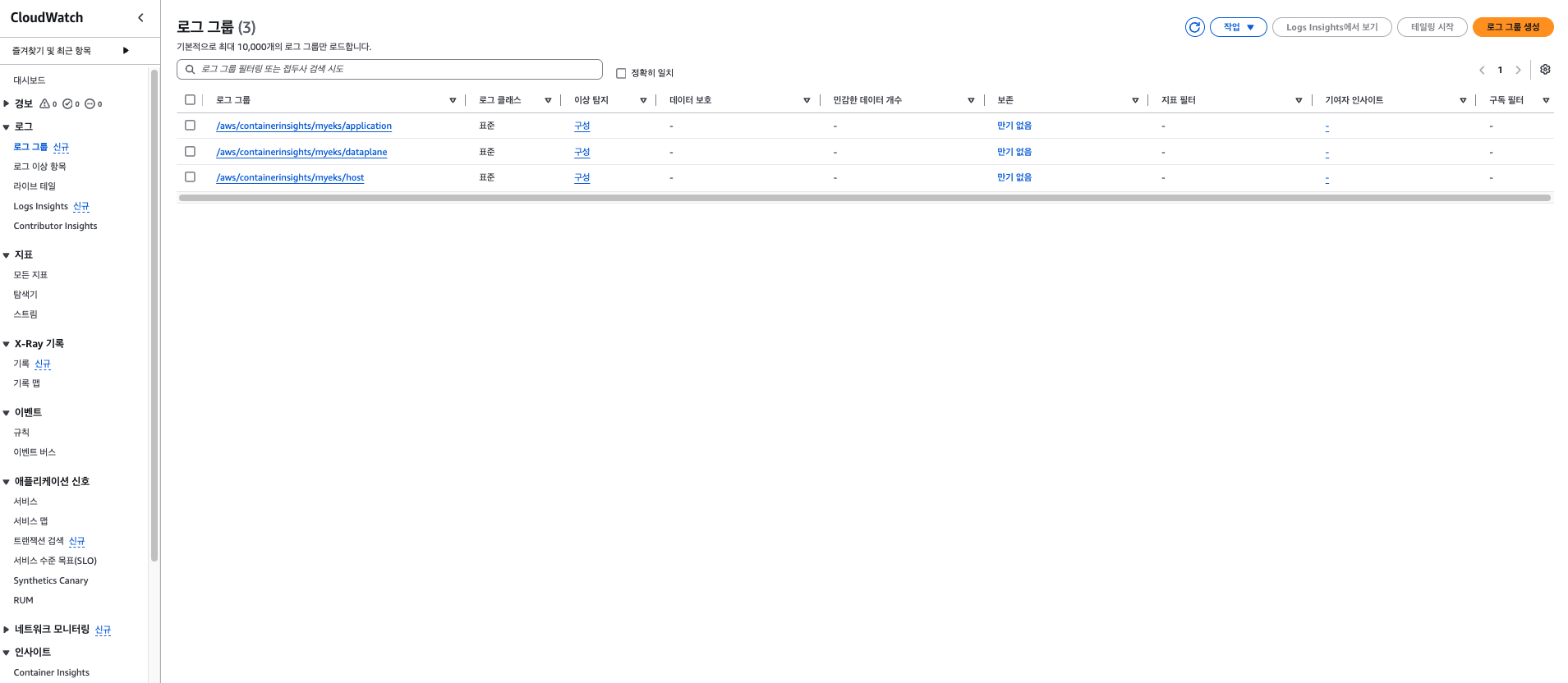The image size is (1568, 683).
Task: Sort by the 로그 클래스 column arrow
Action: [548, 100]
